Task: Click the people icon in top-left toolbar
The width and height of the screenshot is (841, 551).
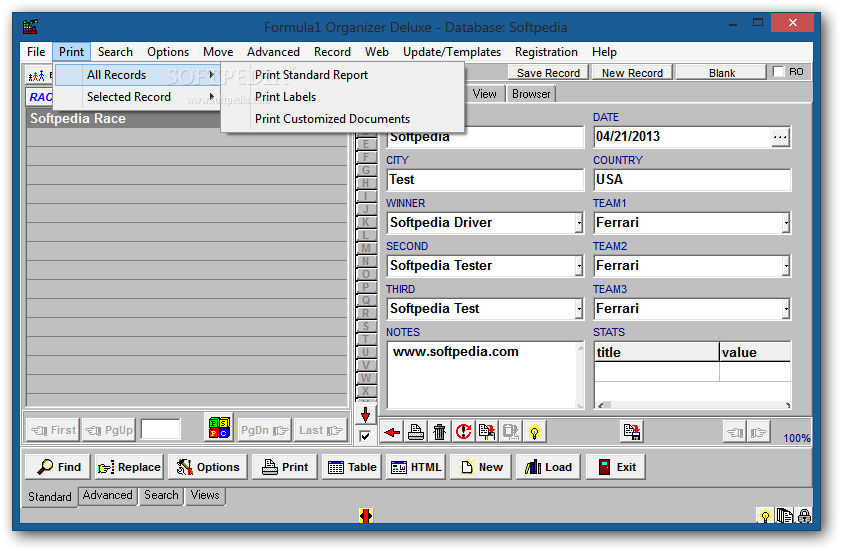Action: coord(36,76)
